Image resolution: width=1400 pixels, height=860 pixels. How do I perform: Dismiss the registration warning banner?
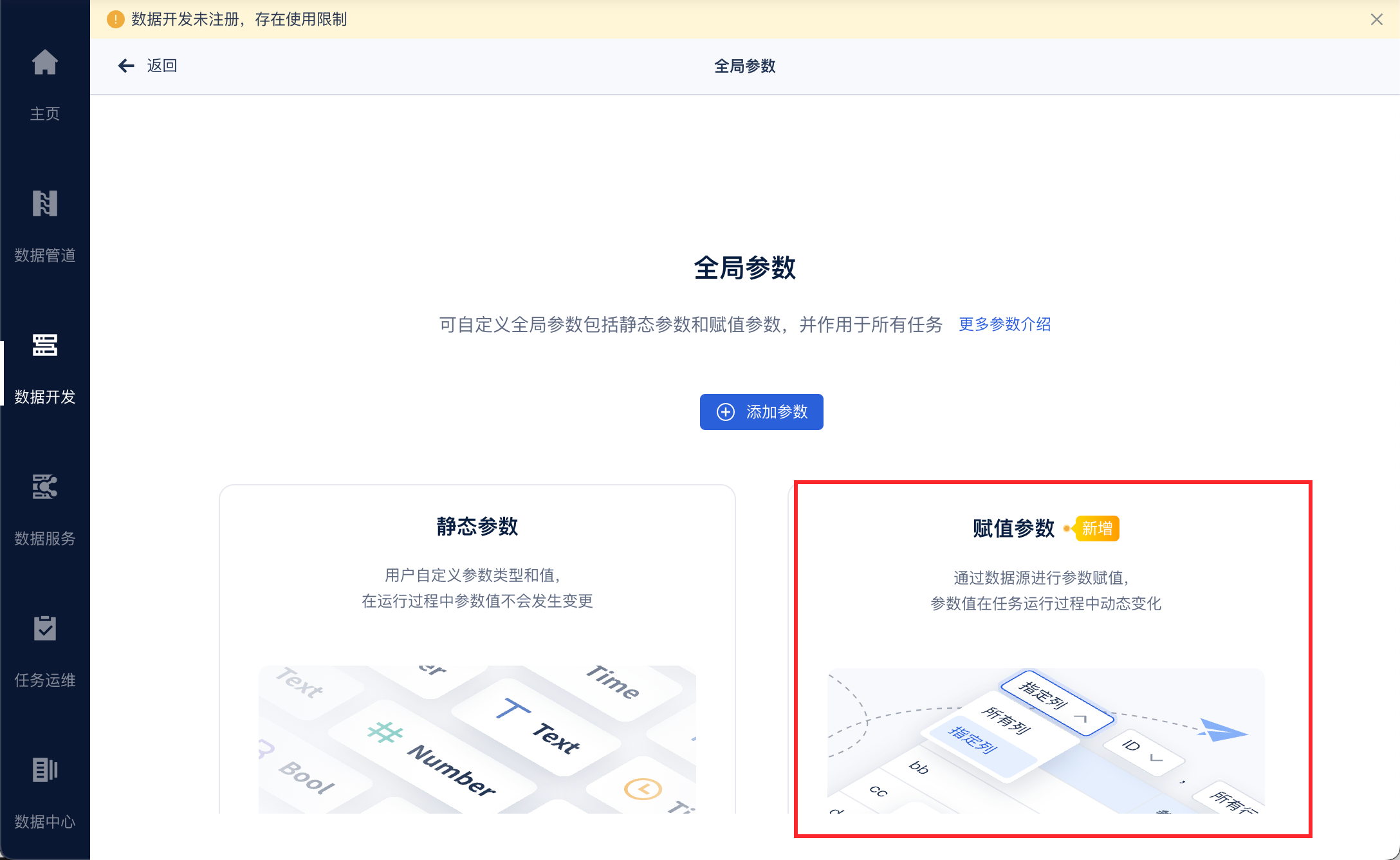pyautogui.click(x=1376, y=19)
